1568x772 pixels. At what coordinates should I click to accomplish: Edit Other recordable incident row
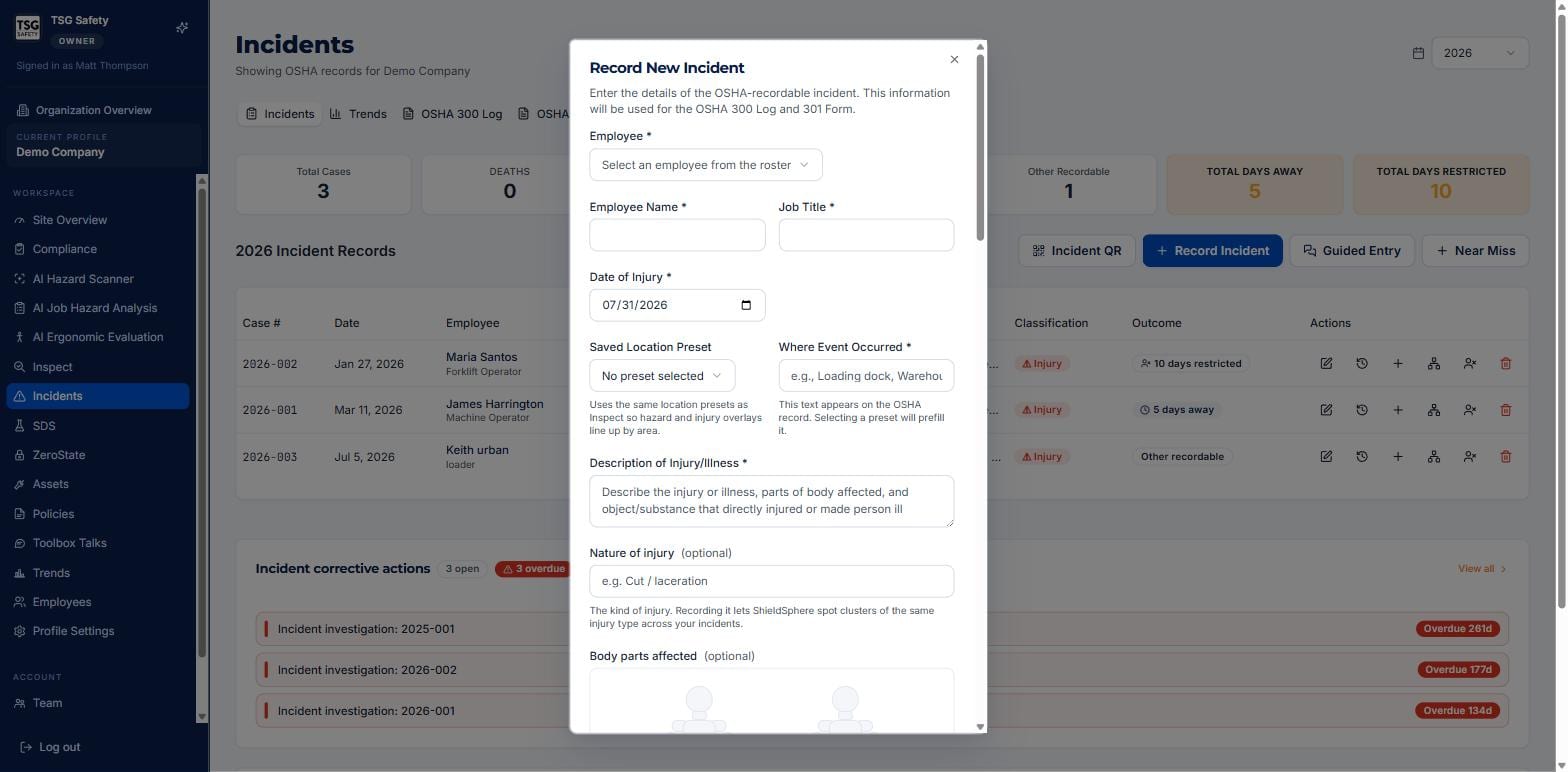coord(1326,457)
